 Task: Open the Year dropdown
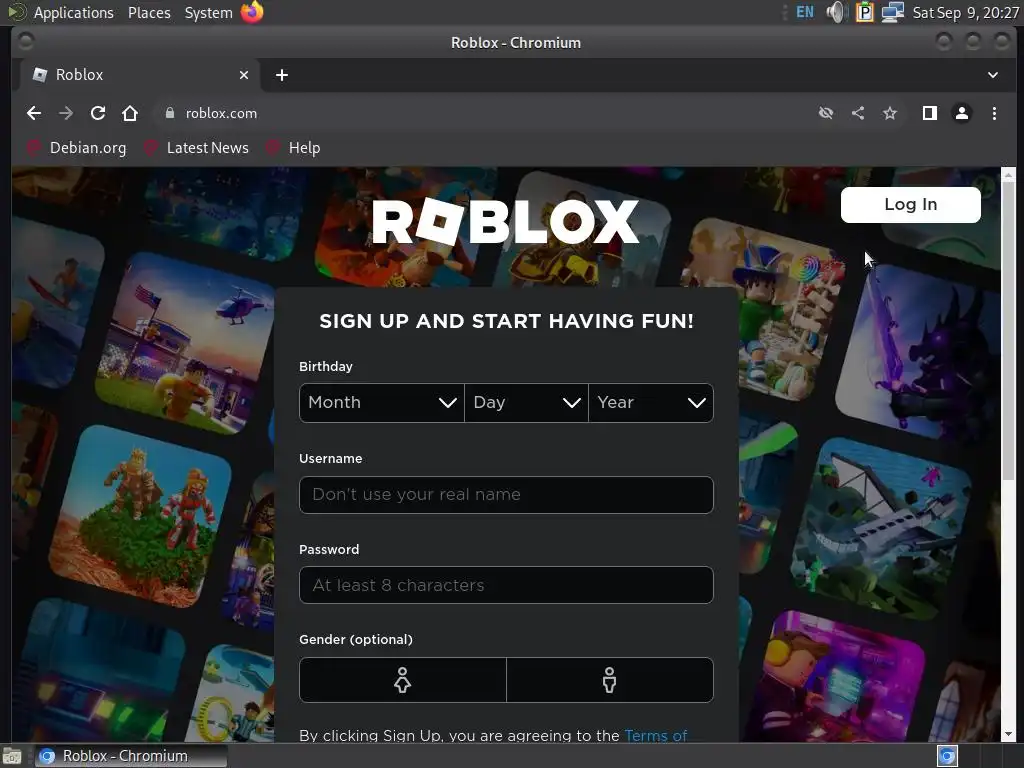(651, 402)
